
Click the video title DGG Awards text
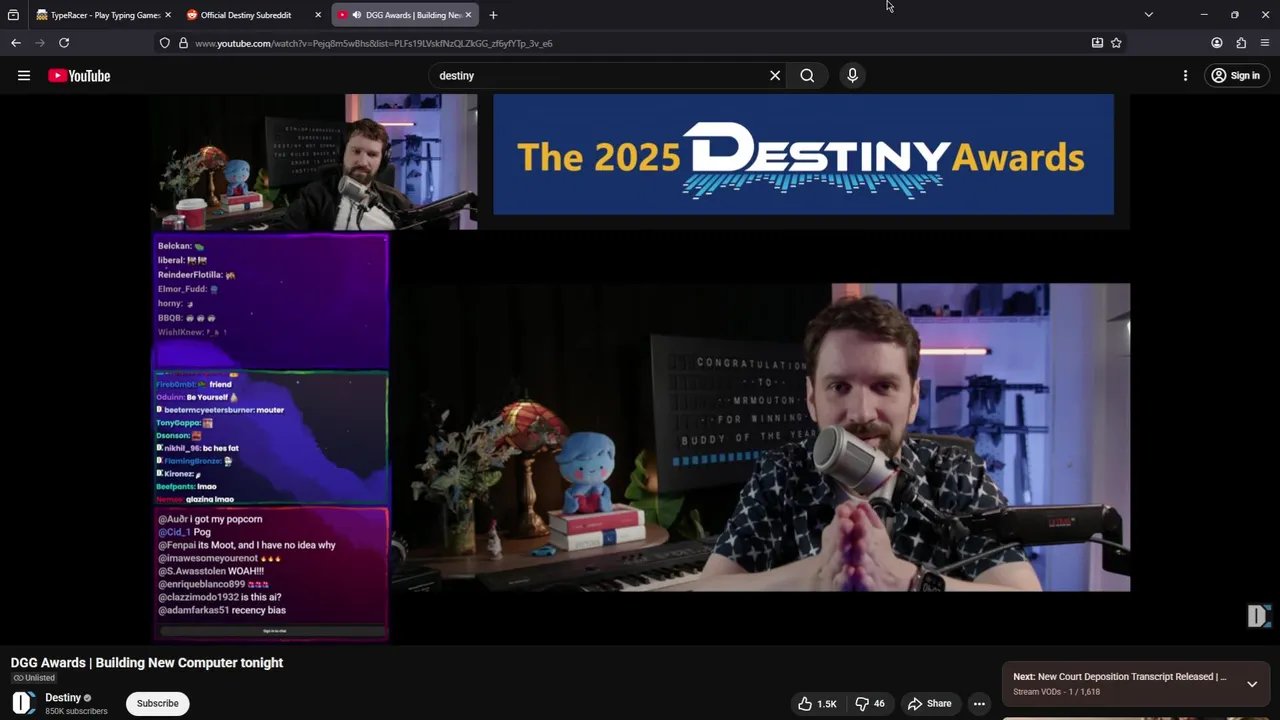click(147, 663)
